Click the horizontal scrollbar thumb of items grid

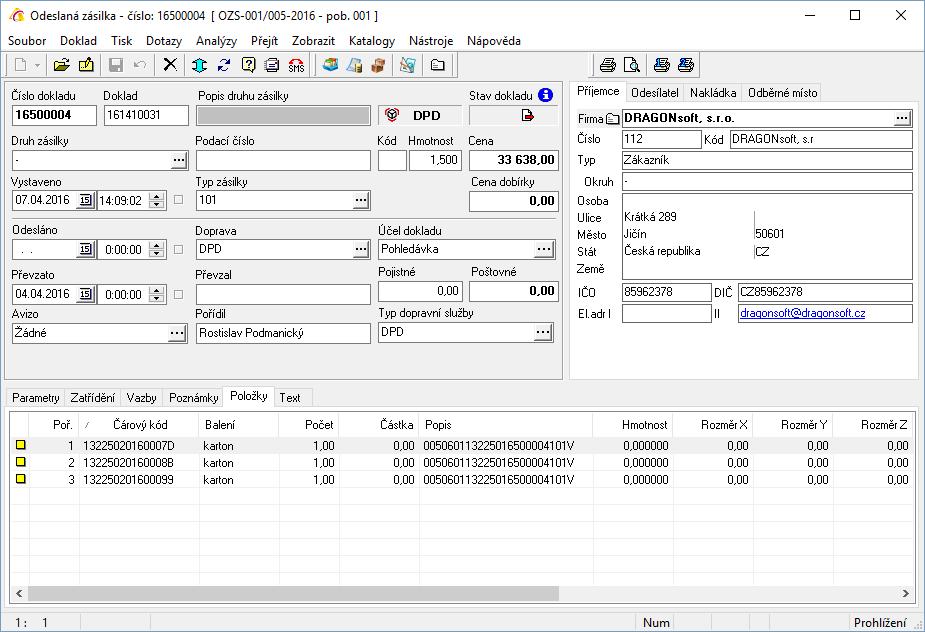pos(293,593)
